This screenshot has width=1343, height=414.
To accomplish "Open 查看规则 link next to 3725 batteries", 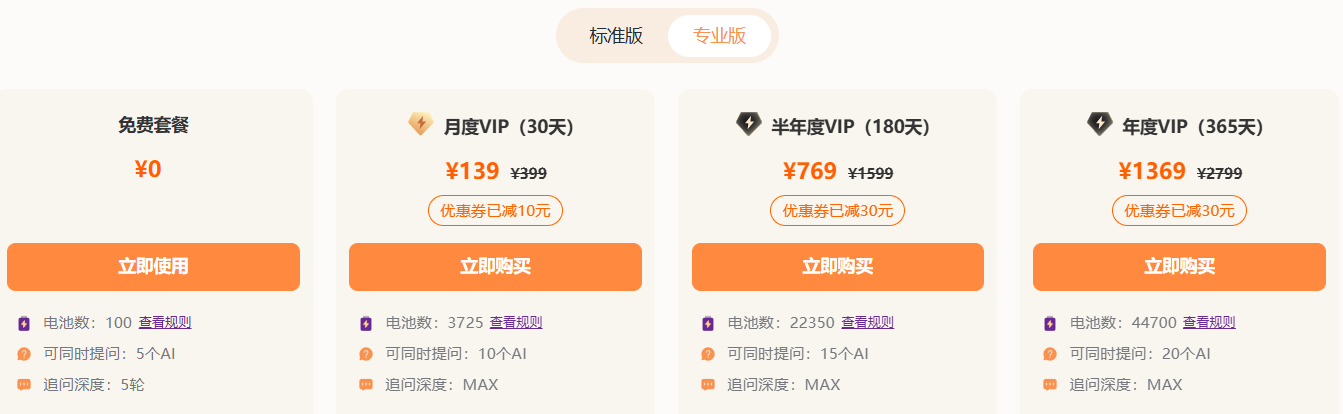I will click(x=516, y=323).
